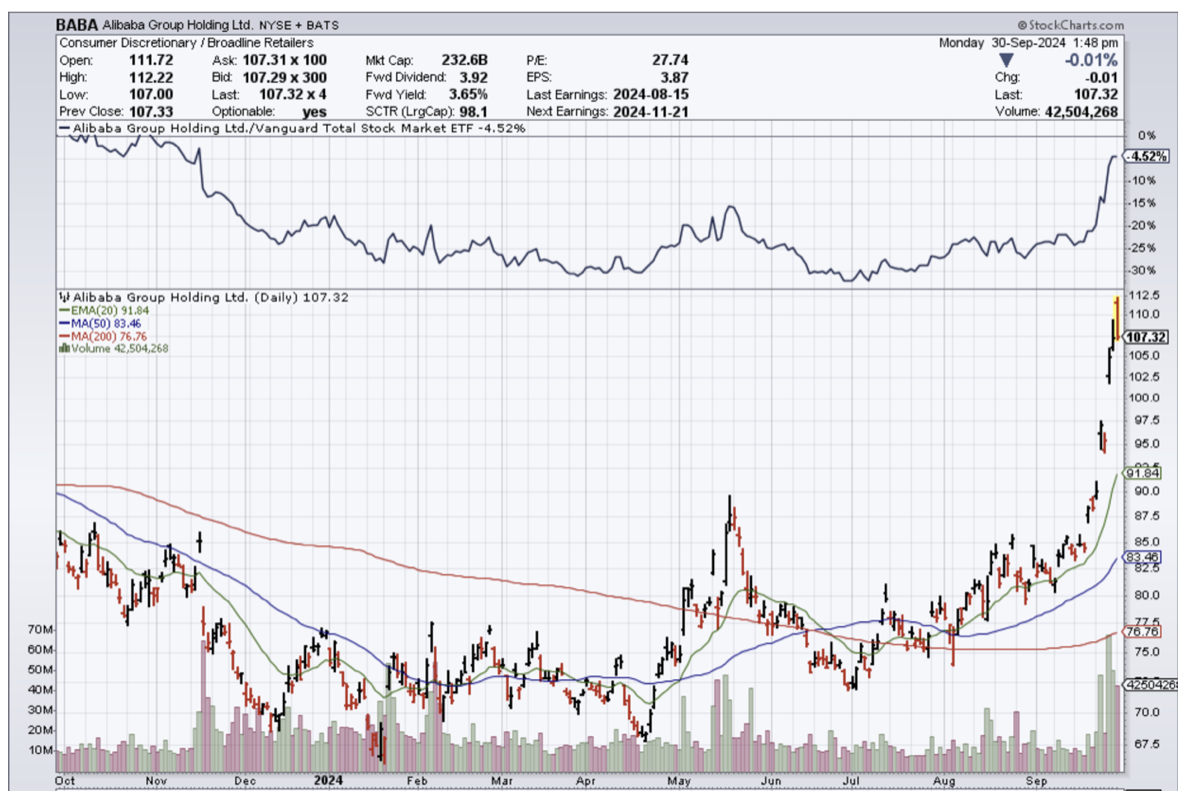1184x798 pixels.
Task: Click the red MA(200) legend line marker
Action: tap(63, 336)
